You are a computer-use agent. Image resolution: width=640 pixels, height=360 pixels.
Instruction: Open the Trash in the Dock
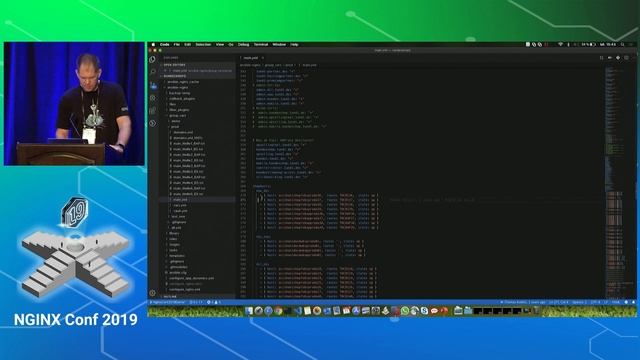pyautogui.click(x=536, y=311)
